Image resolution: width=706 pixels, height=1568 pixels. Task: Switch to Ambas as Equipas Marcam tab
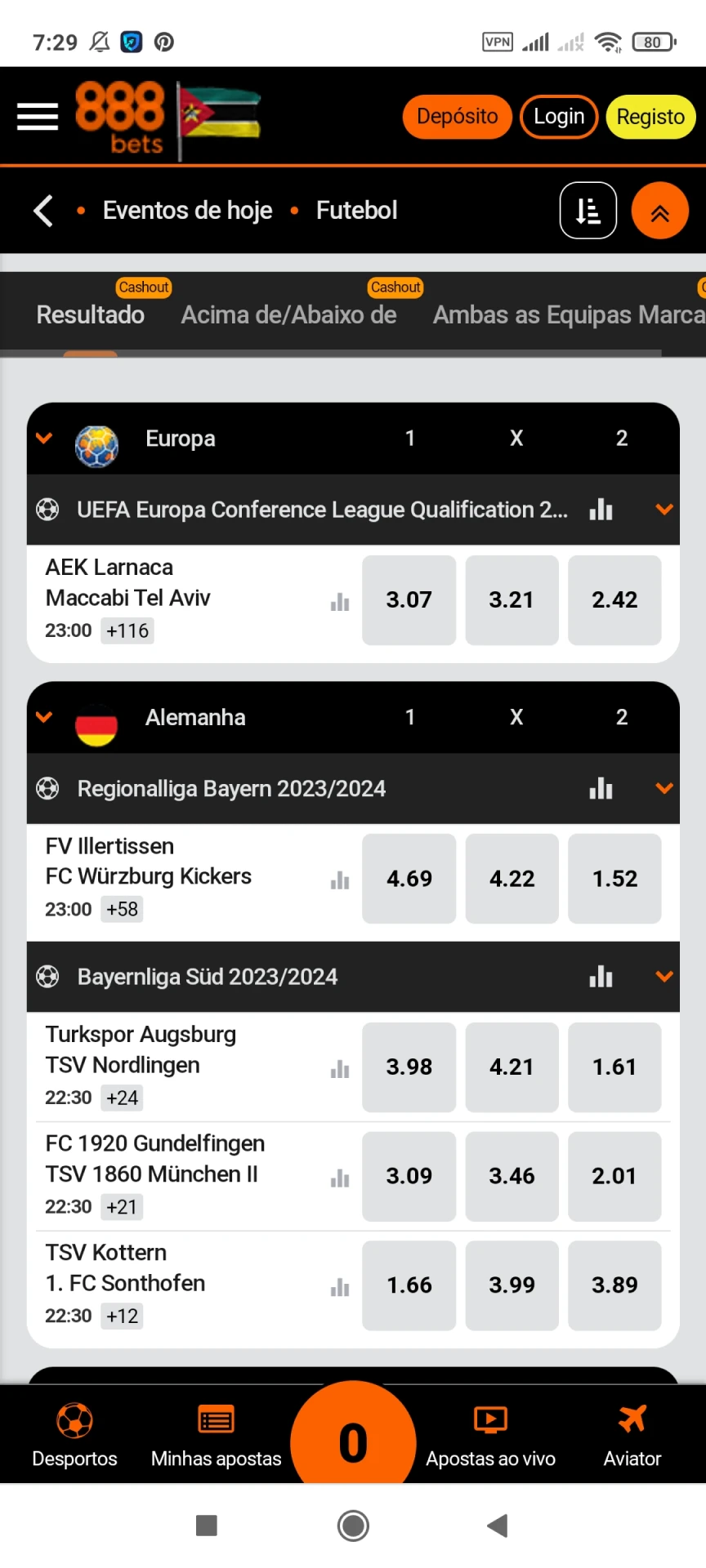click(x=569, y=314)
